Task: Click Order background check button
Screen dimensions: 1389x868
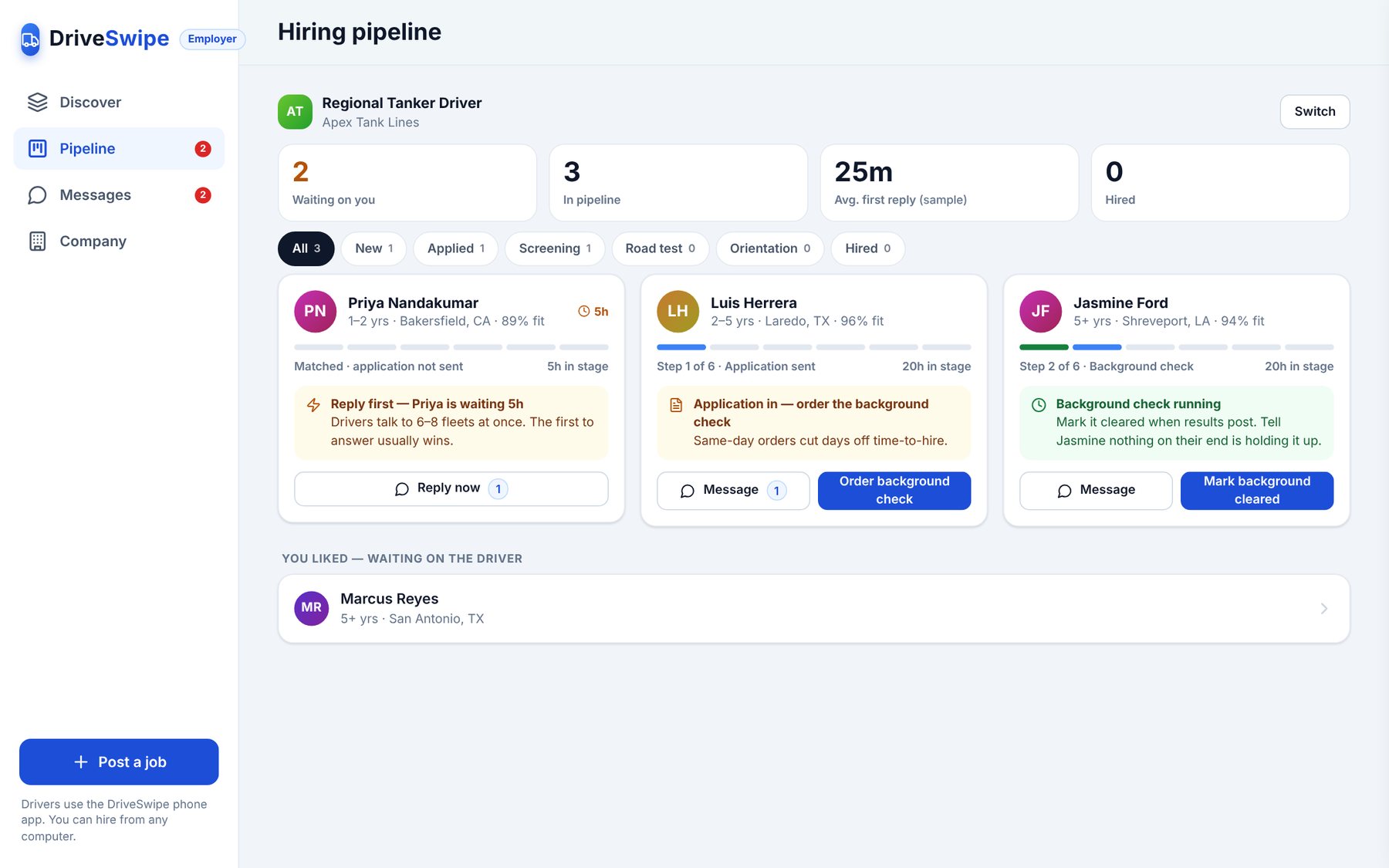Action: 894,491
